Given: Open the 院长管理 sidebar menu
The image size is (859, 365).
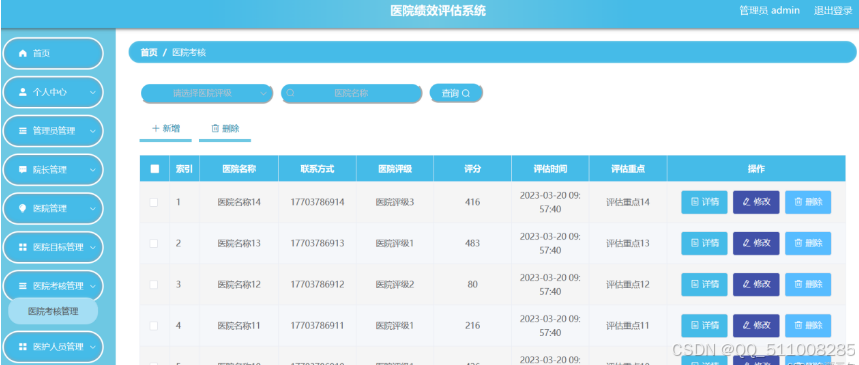Looking at the screenshot, I should (53, 169).
